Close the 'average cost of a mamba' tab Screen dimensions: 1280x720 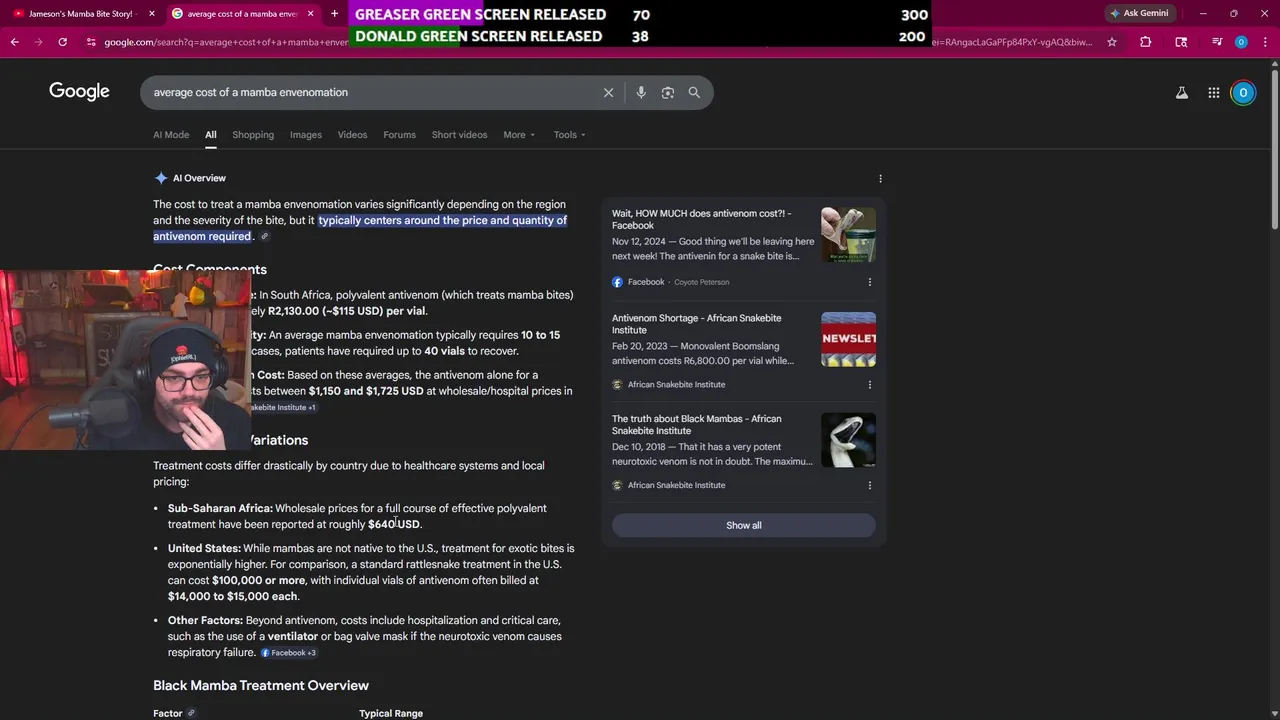(x=310, y=14)
